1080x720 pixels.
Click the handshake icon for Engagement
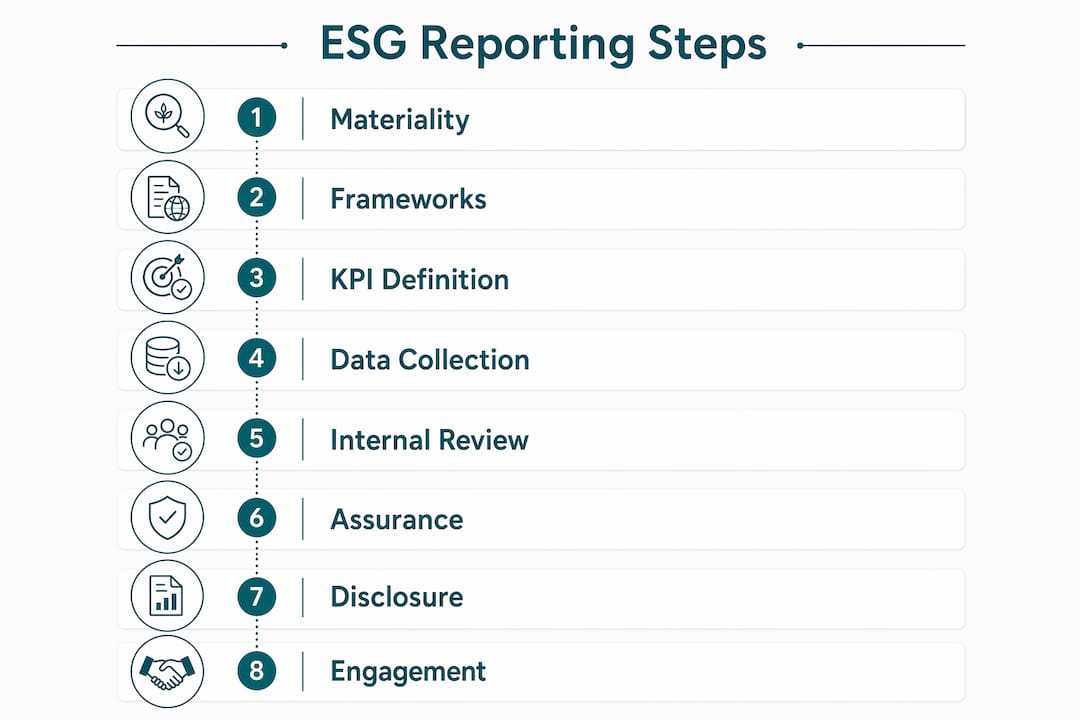coord(167,671)
